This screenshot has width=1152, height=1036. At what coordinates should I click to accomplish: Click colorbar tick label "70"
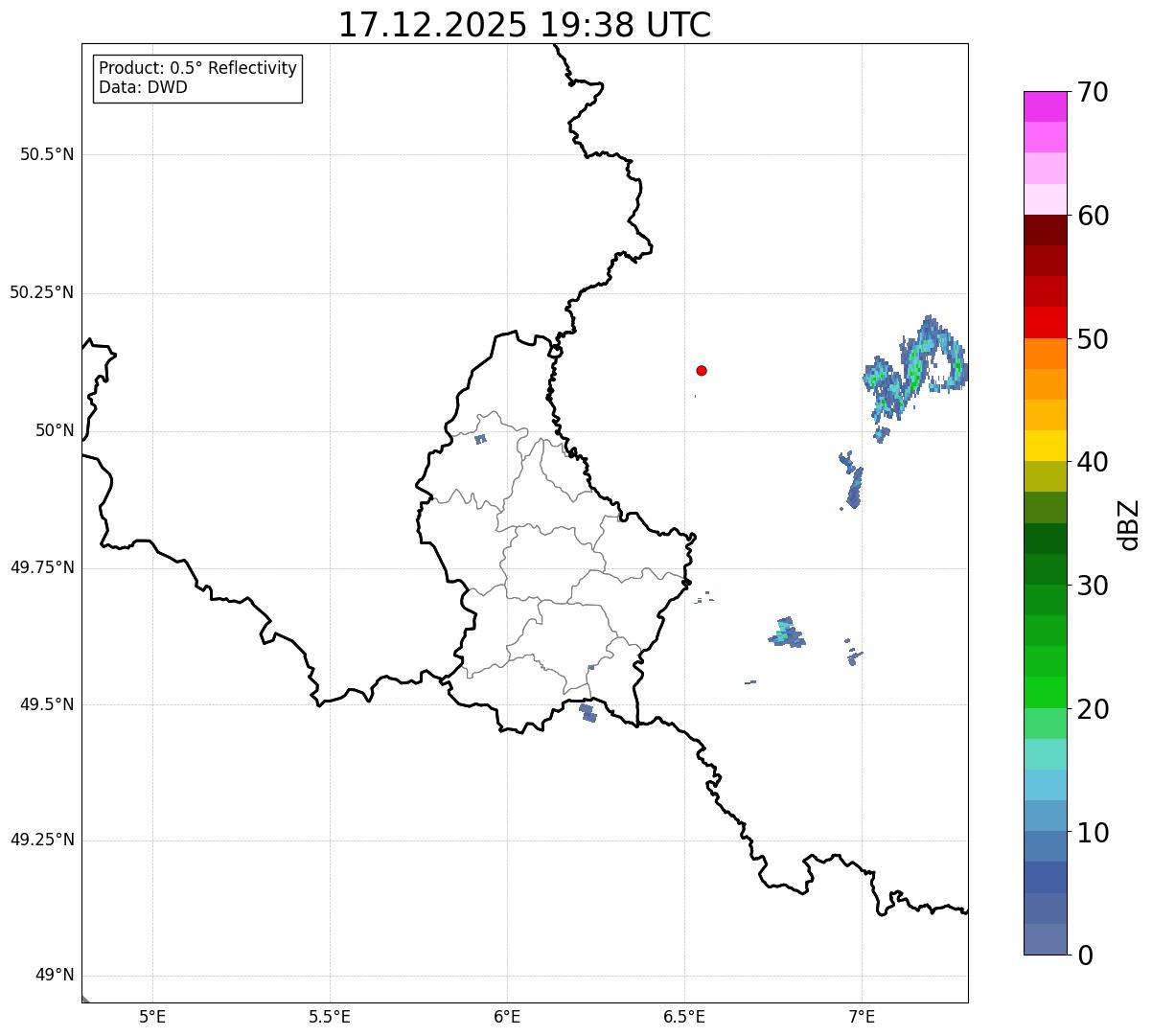click(1093, 92)
